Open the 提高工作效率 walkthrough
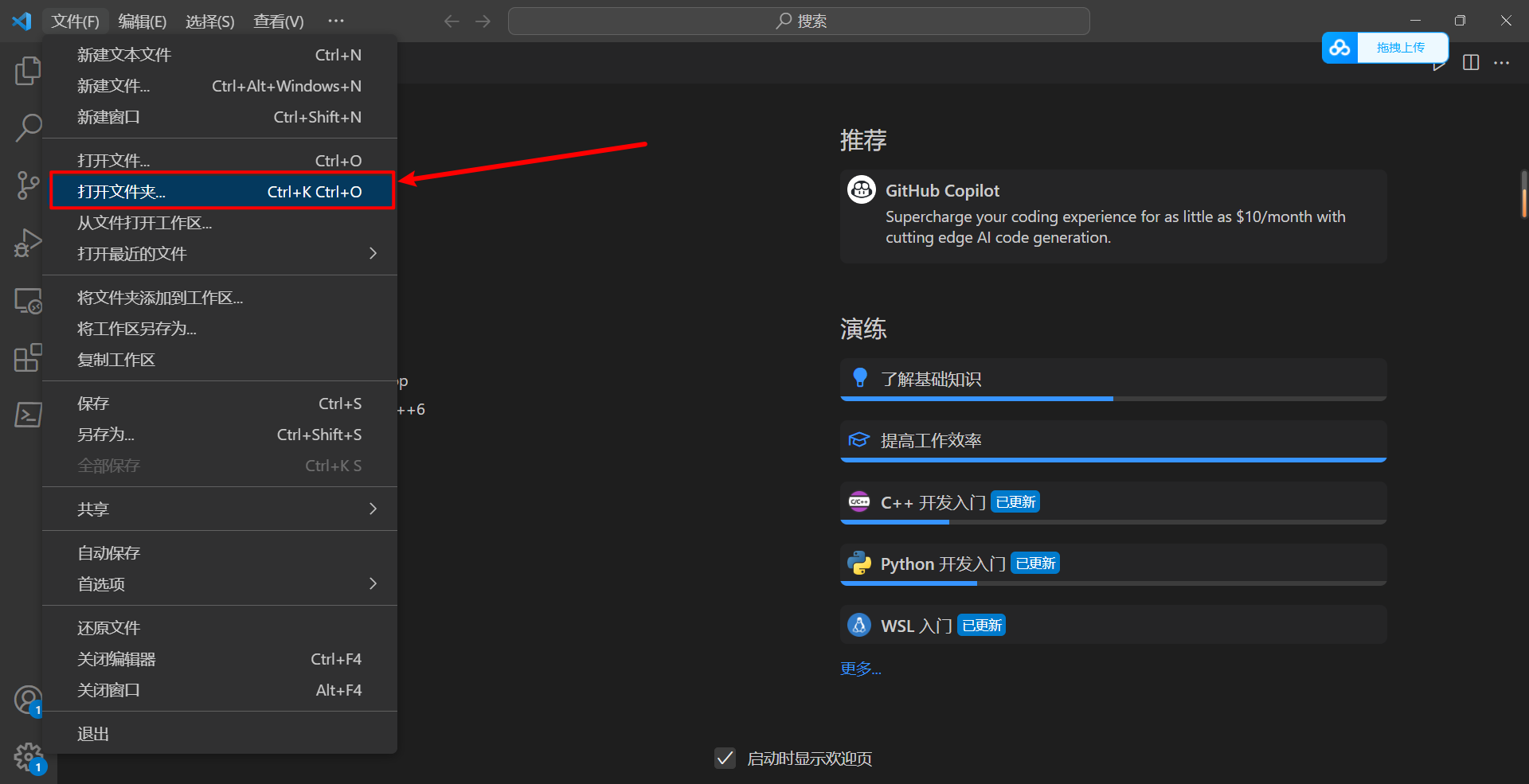 point(1113,441)
